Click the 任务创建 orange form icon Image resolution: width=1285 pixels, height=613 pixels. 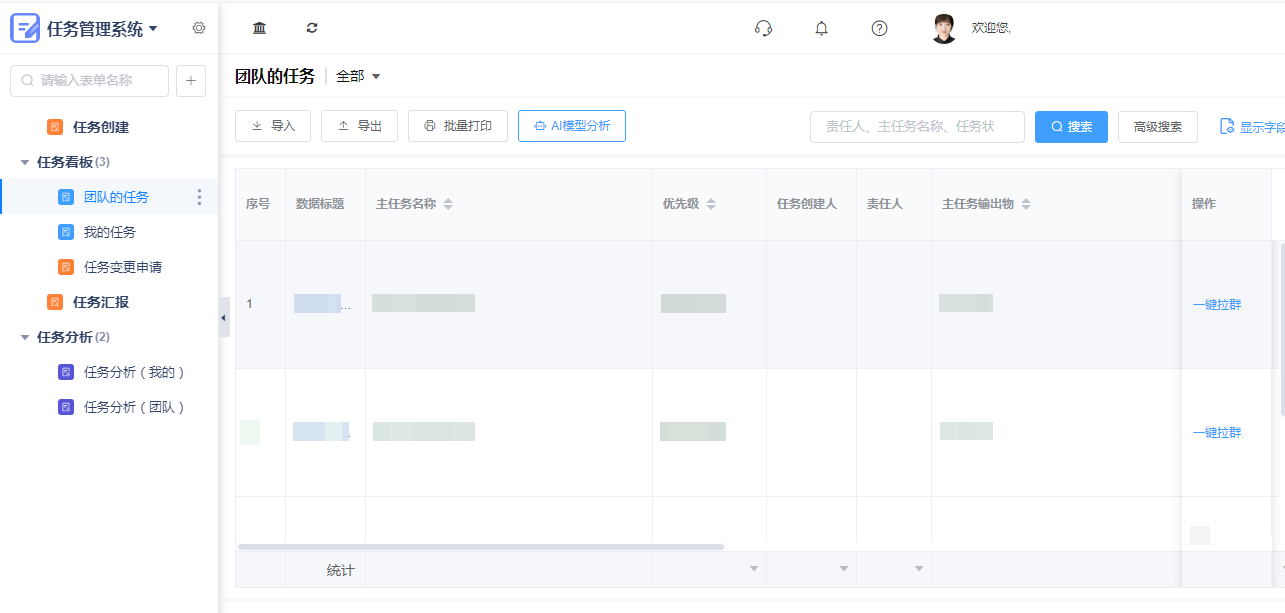pyautogui.click(x=55, y=127)
